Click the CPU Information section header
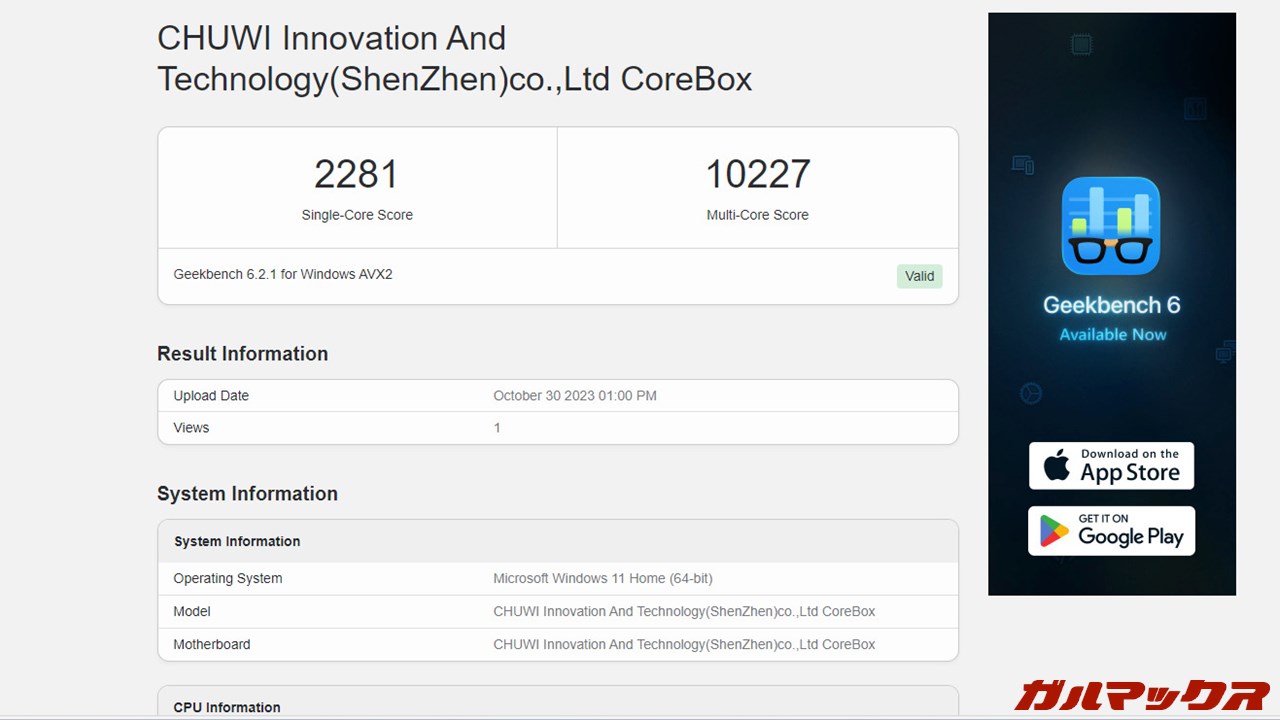Image resolution: width=1280 pixels, height=720 pixels. [x=226, y=707]
